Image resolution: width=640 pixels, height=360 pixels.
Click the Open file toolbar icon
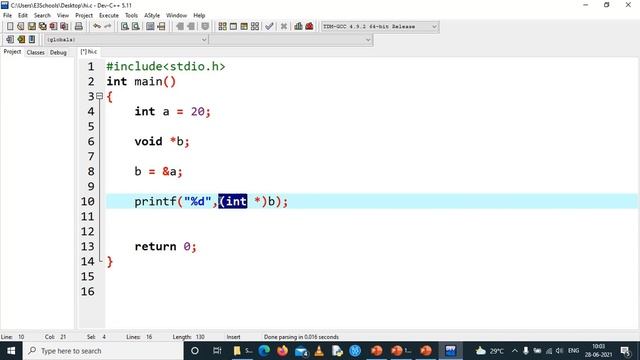20,27
